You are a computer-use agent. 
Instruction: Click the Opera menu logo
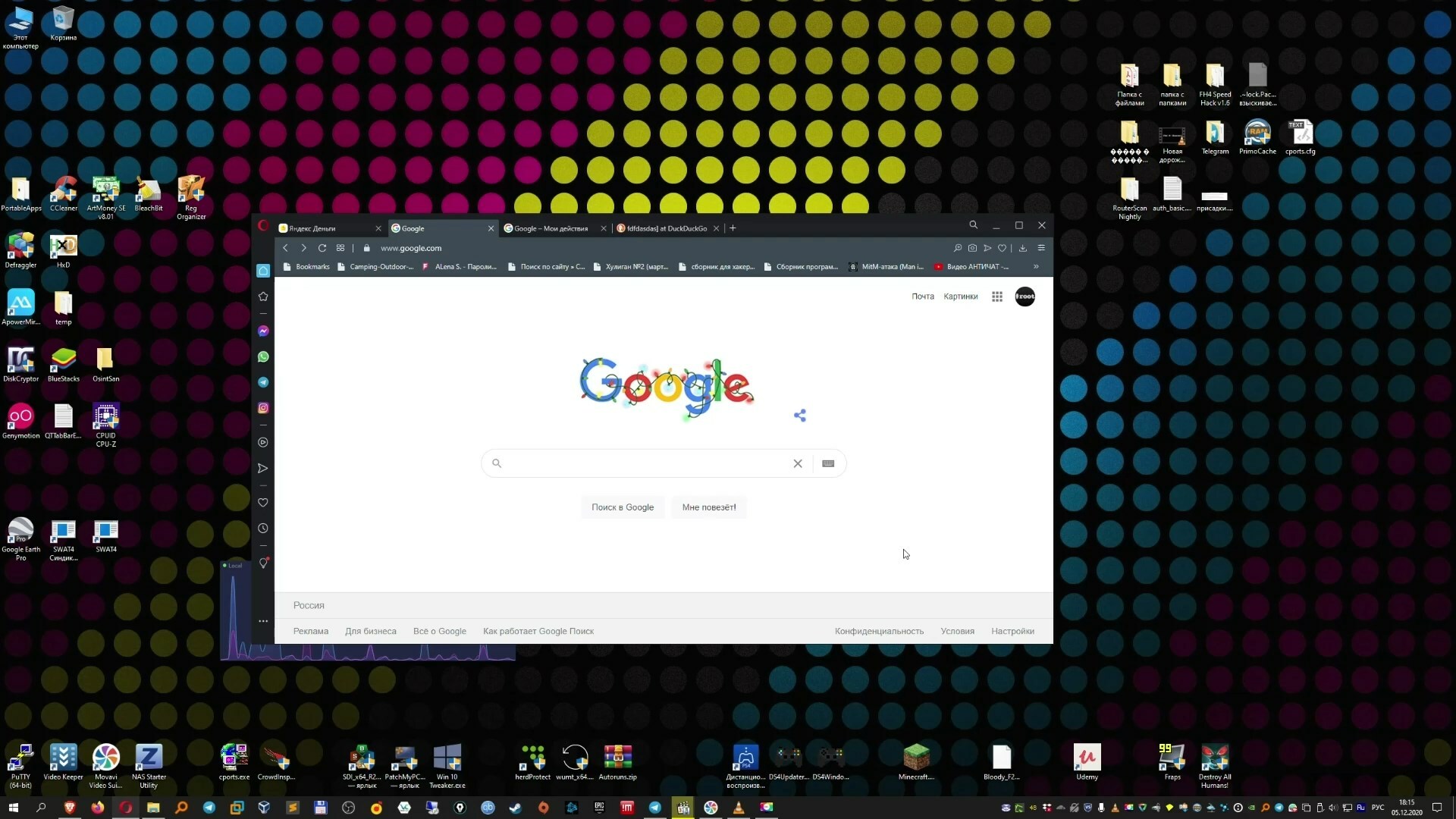click(263, 225)
